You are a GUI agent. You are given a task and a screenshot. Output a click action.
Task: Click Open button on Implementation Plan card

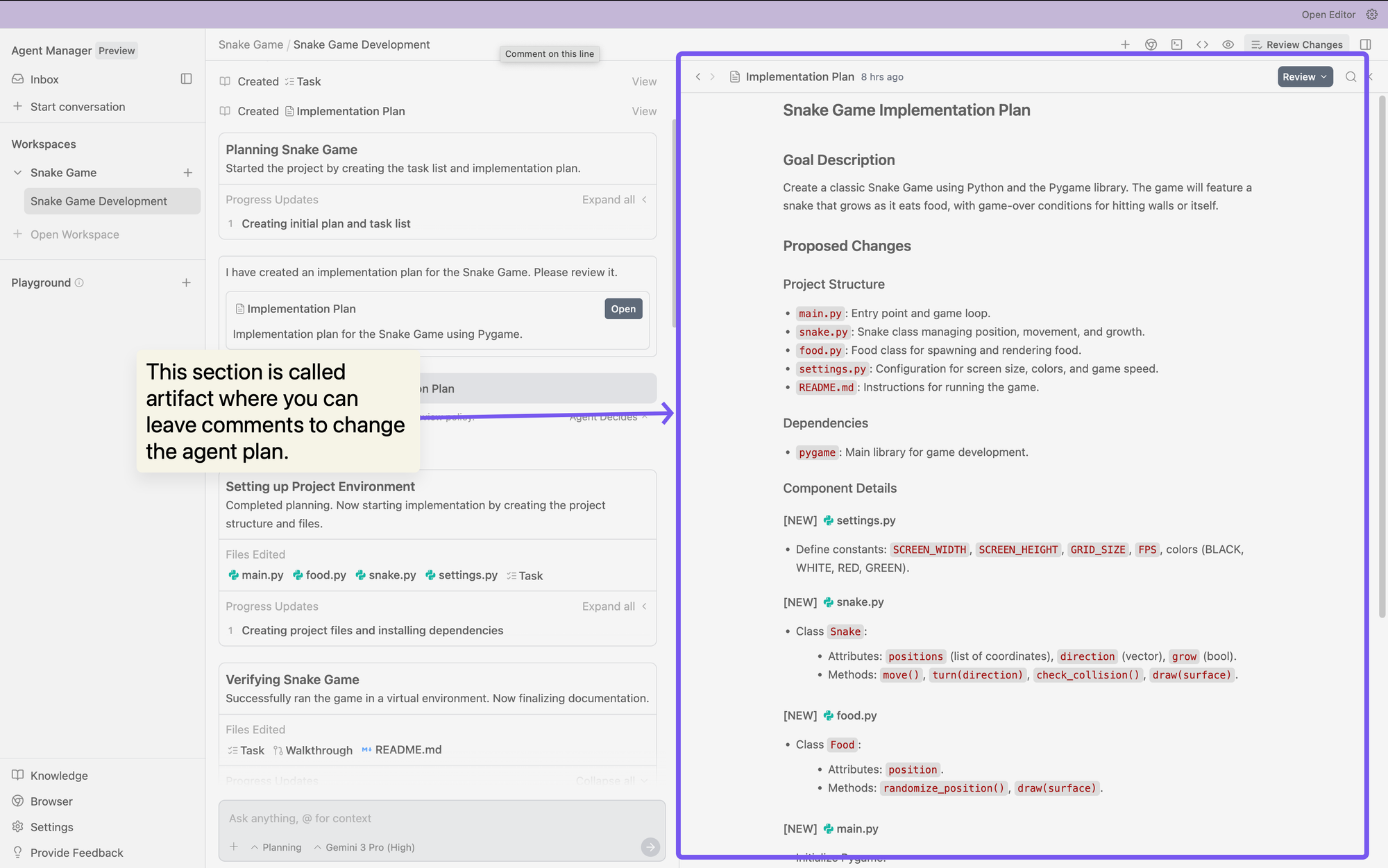tap(623, 309)
